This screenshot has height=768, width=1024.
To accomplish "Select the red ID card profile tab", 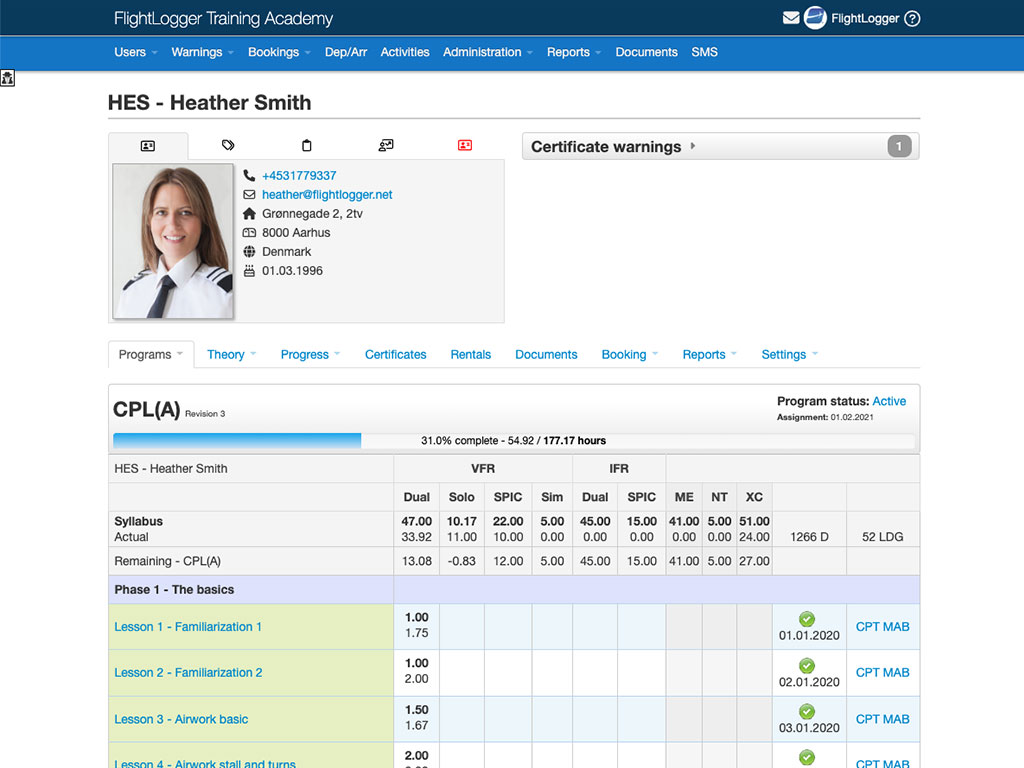I will [465, 146].
